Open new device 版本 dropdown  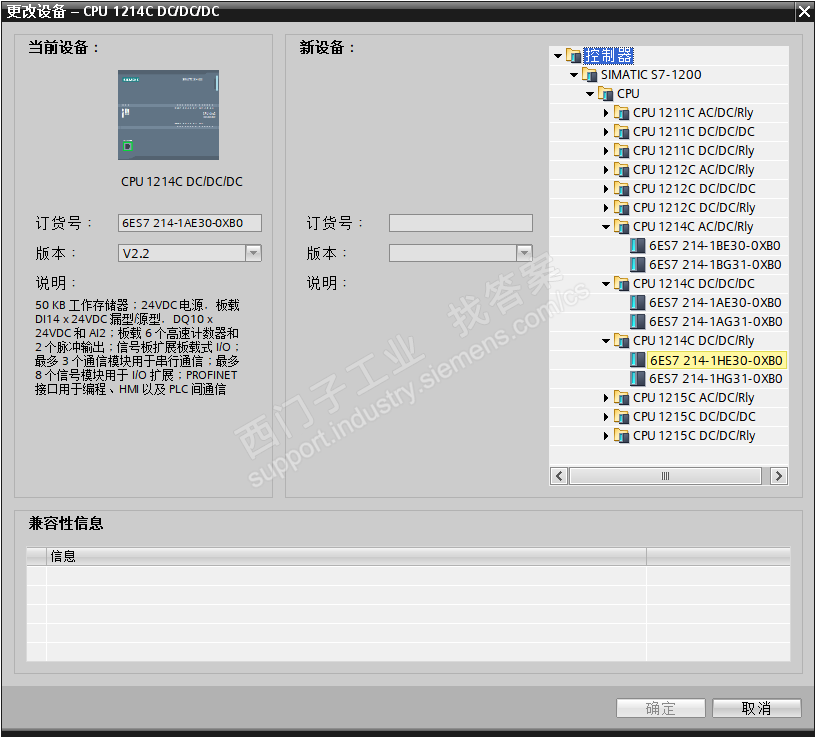[525, 253]
